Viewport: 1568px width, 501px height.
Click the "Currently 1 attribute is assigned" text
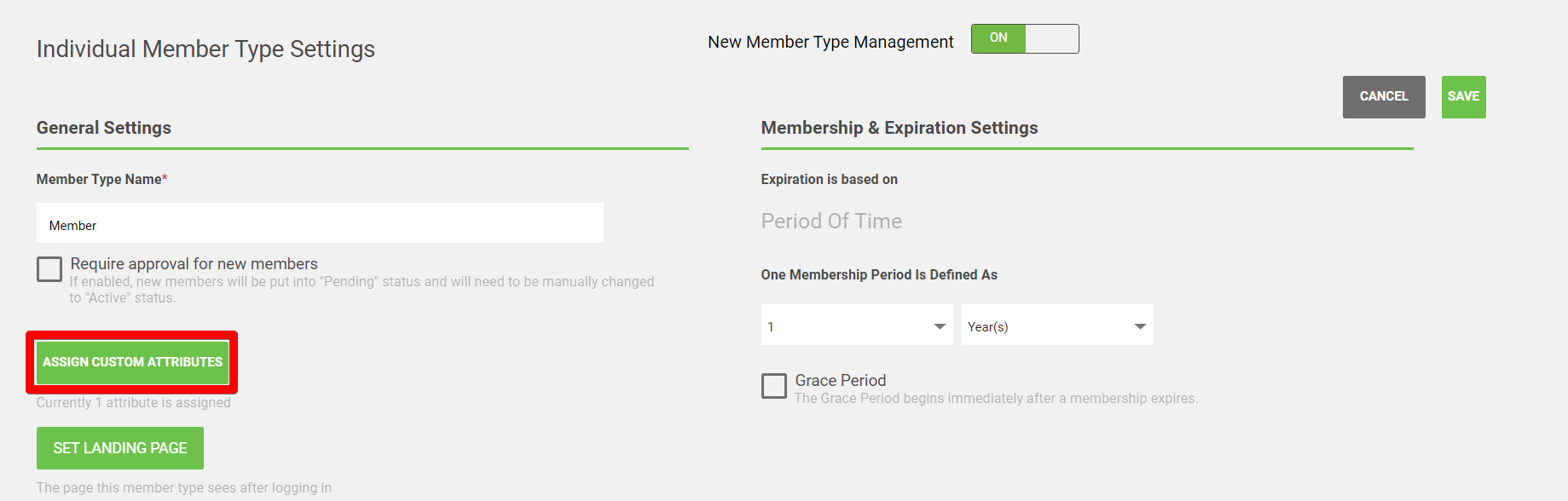(x=134, y=403)
